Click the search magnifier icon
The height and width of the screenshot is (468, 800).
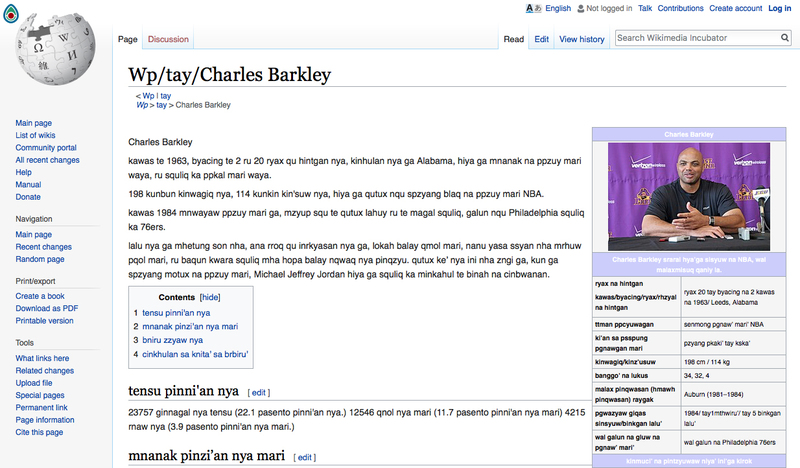click(x=785, y=38)
